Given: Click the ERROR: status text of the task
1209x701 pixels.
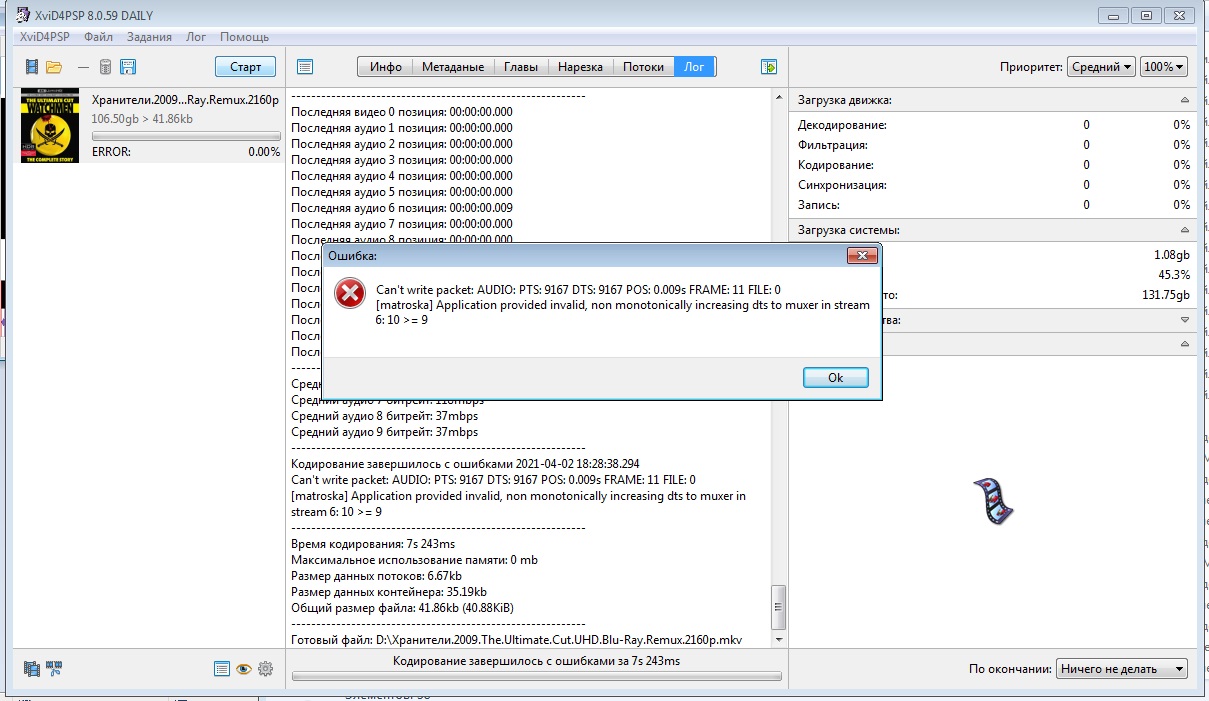Looking at the screenshot, I should tap(111, 152).
